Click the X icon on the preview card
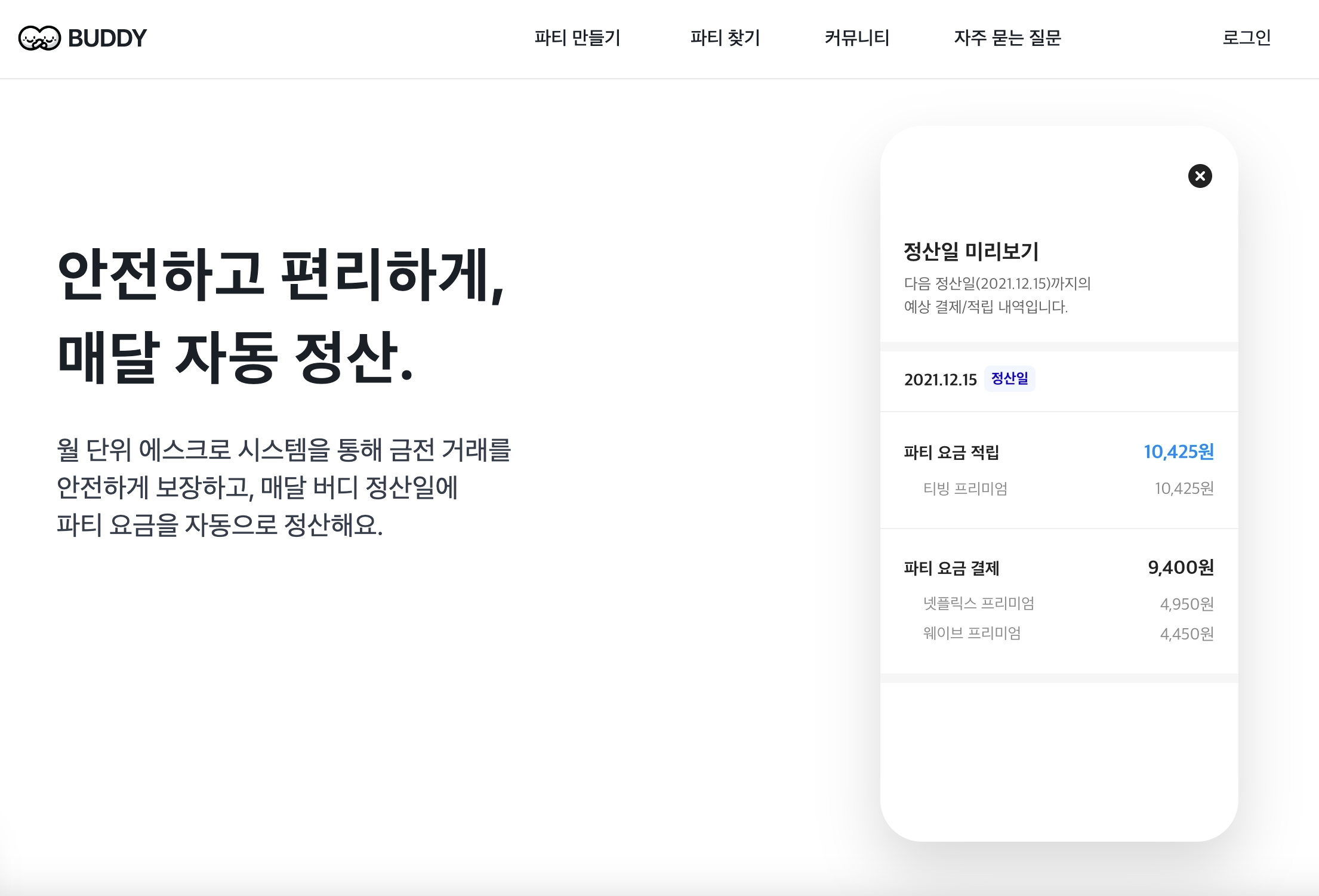This screenshot has height=896, width=1319. tap(1201, 175)
